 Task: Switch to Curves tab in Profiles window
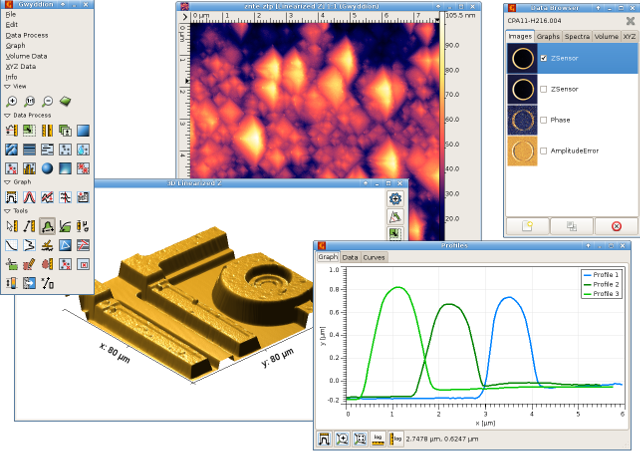(x=374, y=257)
